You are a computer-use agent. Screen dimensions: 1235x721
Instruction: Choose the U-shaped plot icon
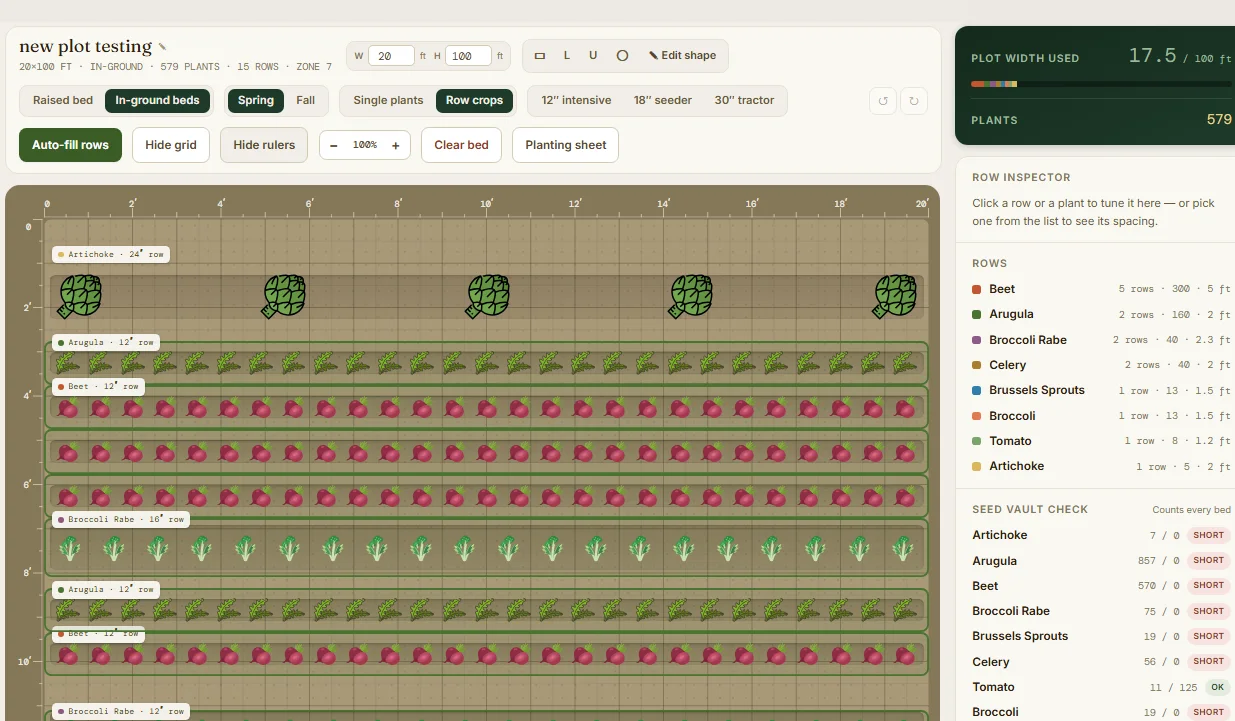click(593, 56)
